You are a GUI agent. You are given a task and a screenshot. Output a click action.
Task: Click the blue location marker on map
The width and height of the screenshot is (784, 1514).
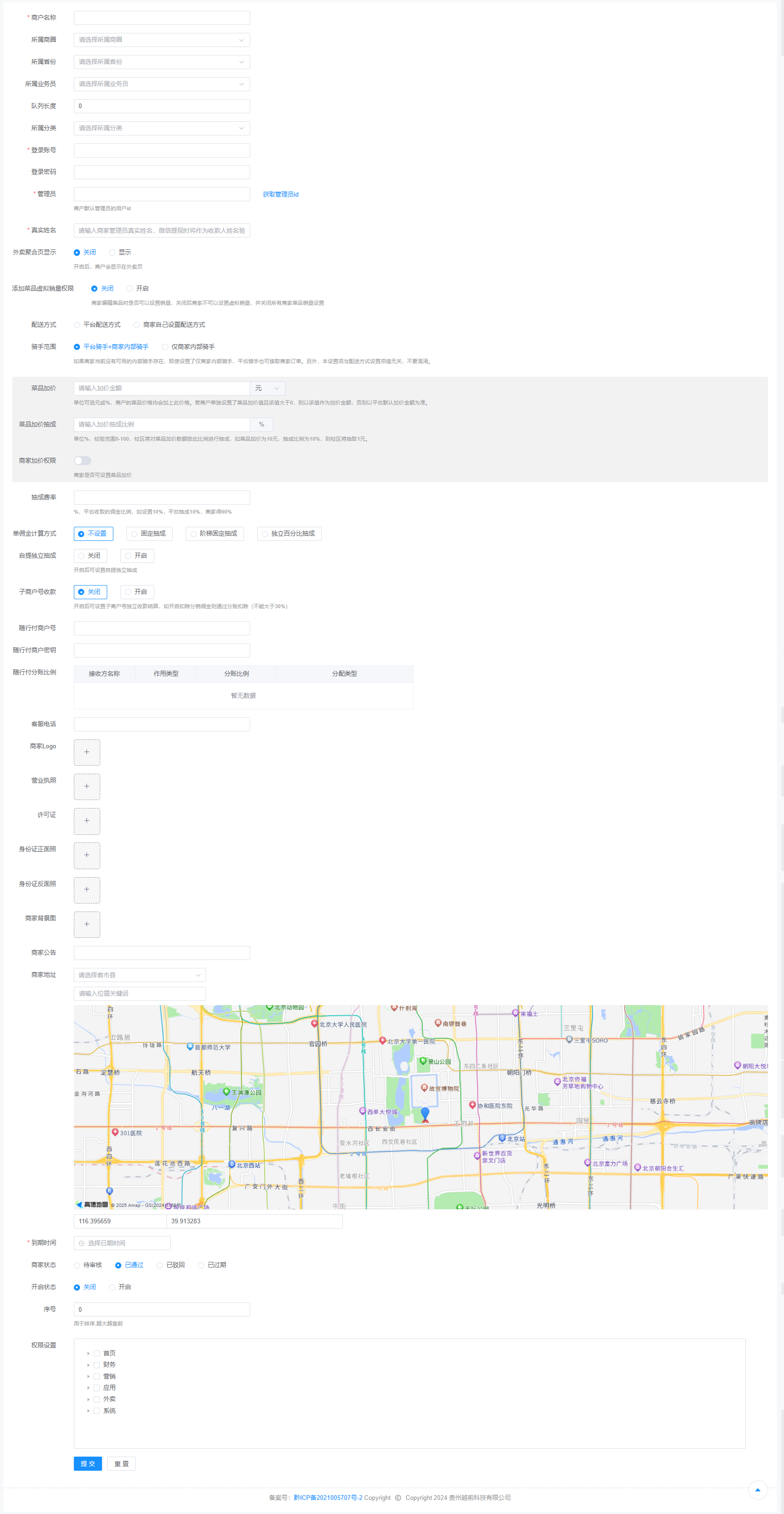coord(425,1114)
